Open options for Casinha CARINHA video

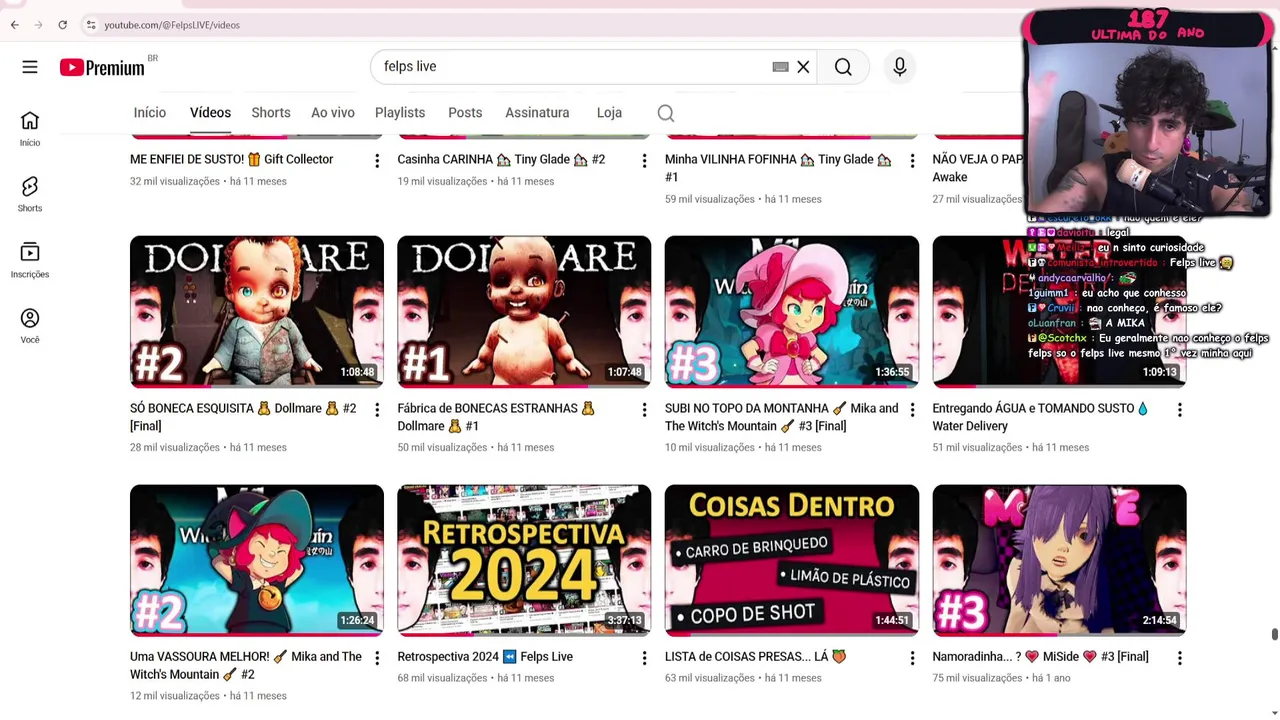pos(644,161)
